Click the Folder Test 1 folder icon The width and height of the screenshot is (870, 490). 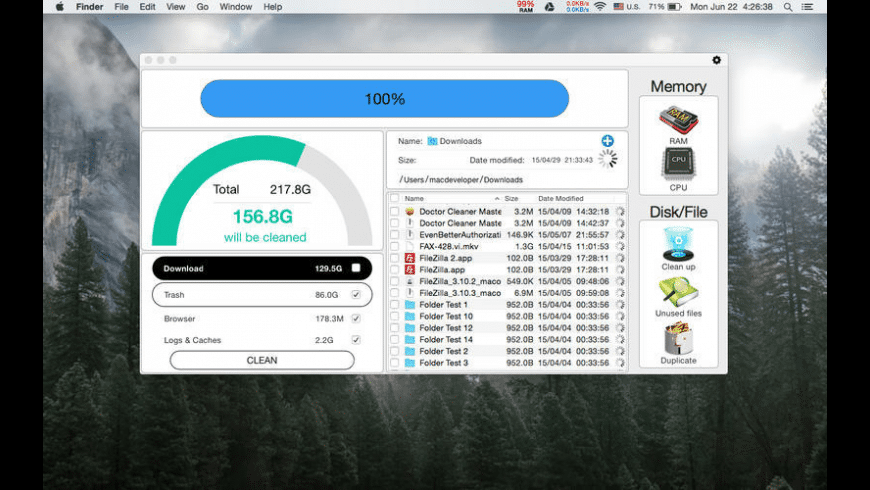pos(409,305)
